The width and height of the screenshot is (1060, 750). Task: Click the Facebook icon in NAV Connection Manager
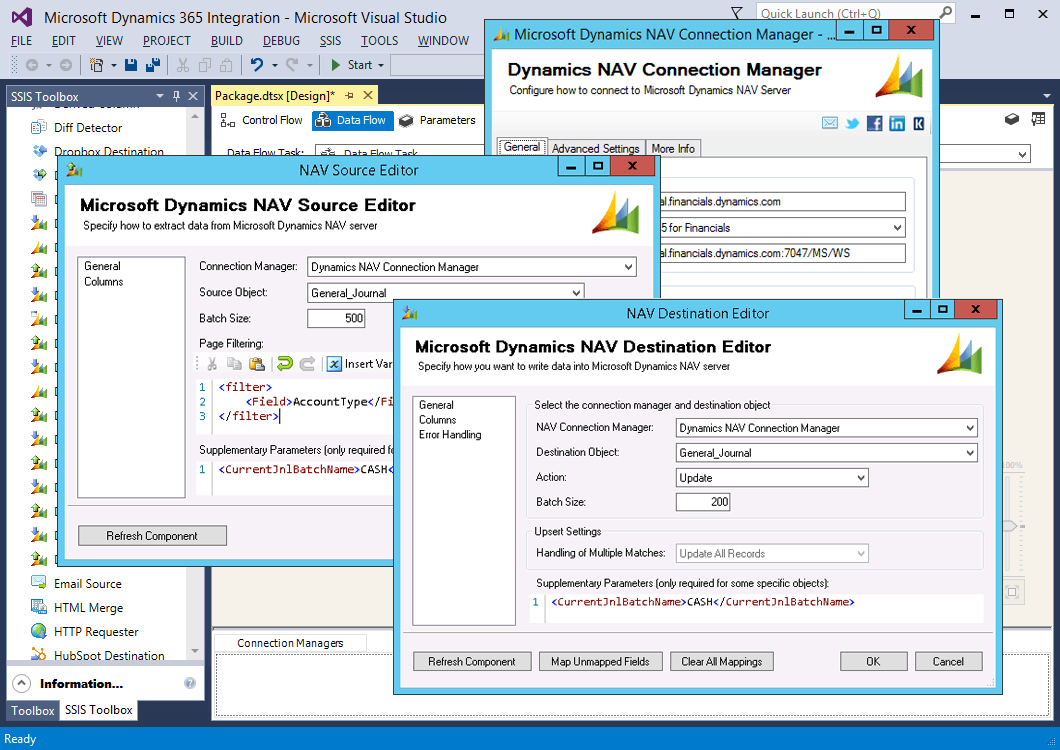click(874, 123)
